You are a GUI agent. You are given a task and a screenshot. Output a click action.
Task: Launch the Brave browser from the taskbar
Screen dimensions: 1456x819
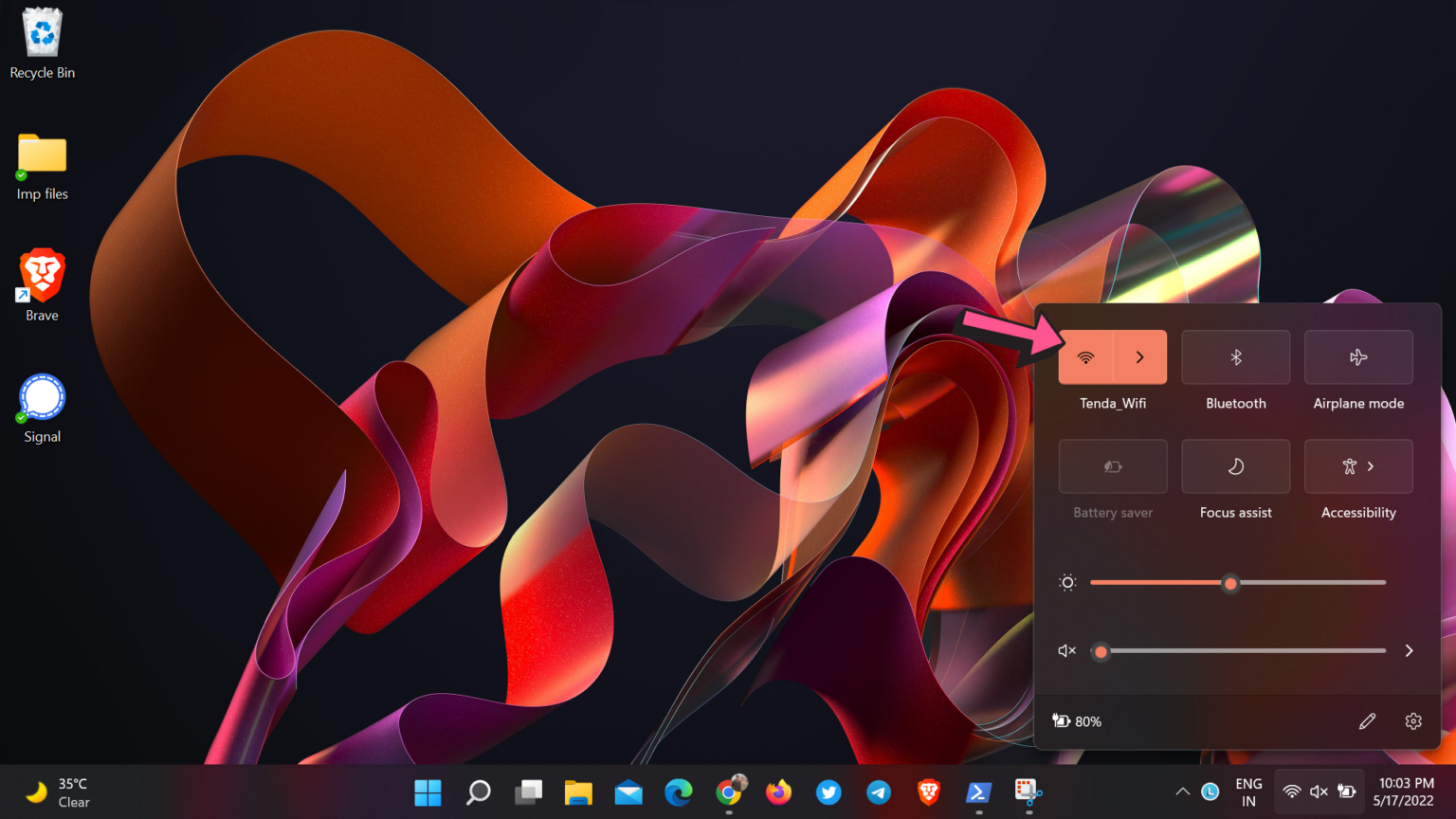927,792
